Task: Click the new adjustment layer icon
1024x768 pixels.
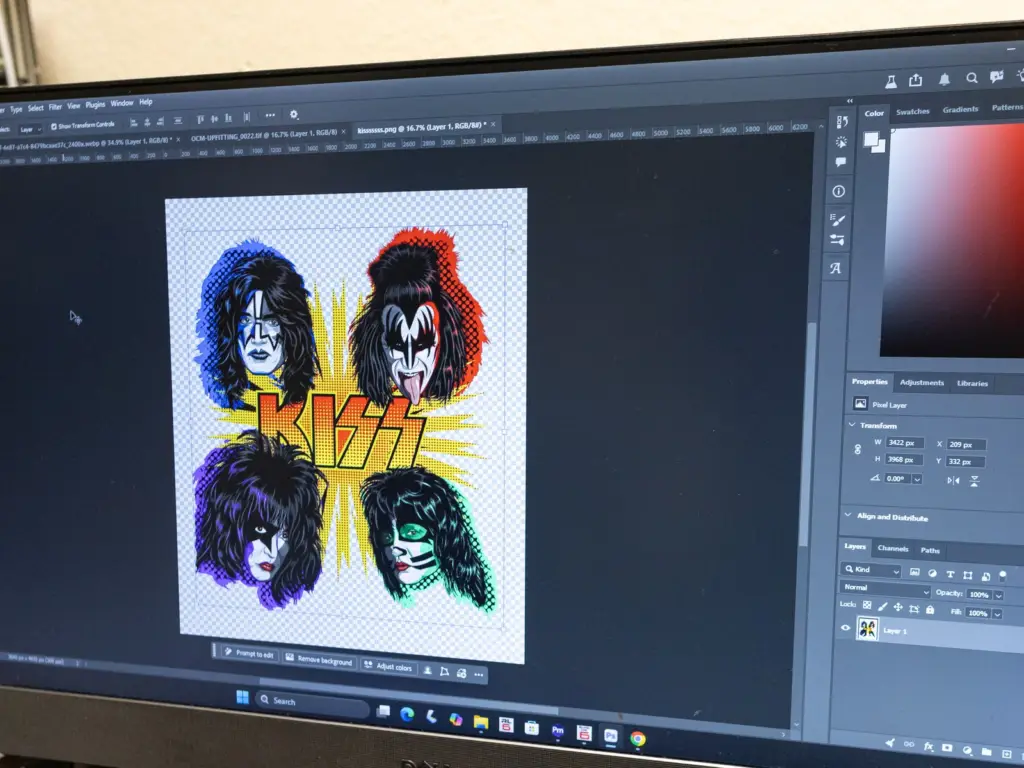Action: (x=967, y=750)
